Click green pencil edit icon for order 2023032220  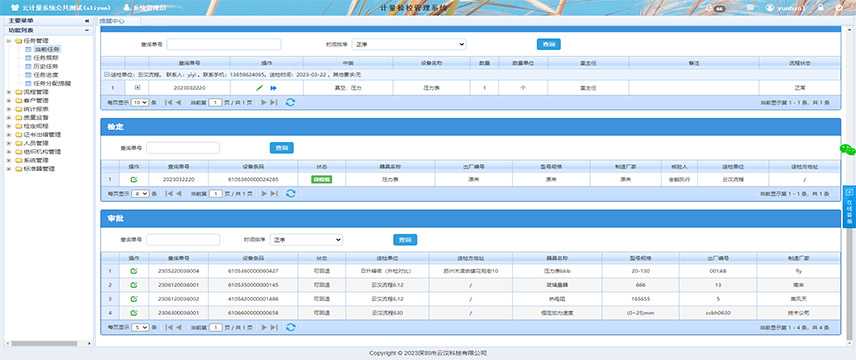(x=259, y=87)
